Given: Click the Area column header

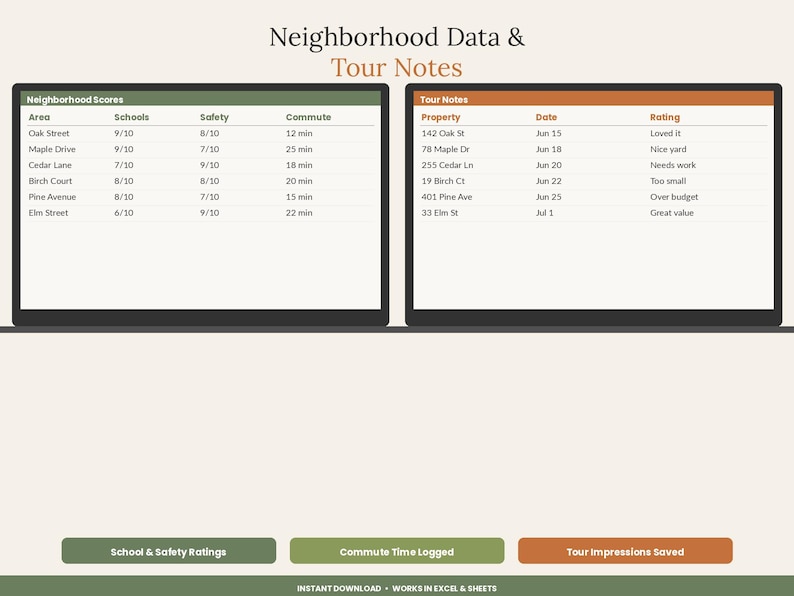Looking at the screenshot, I should coord(39,117).
